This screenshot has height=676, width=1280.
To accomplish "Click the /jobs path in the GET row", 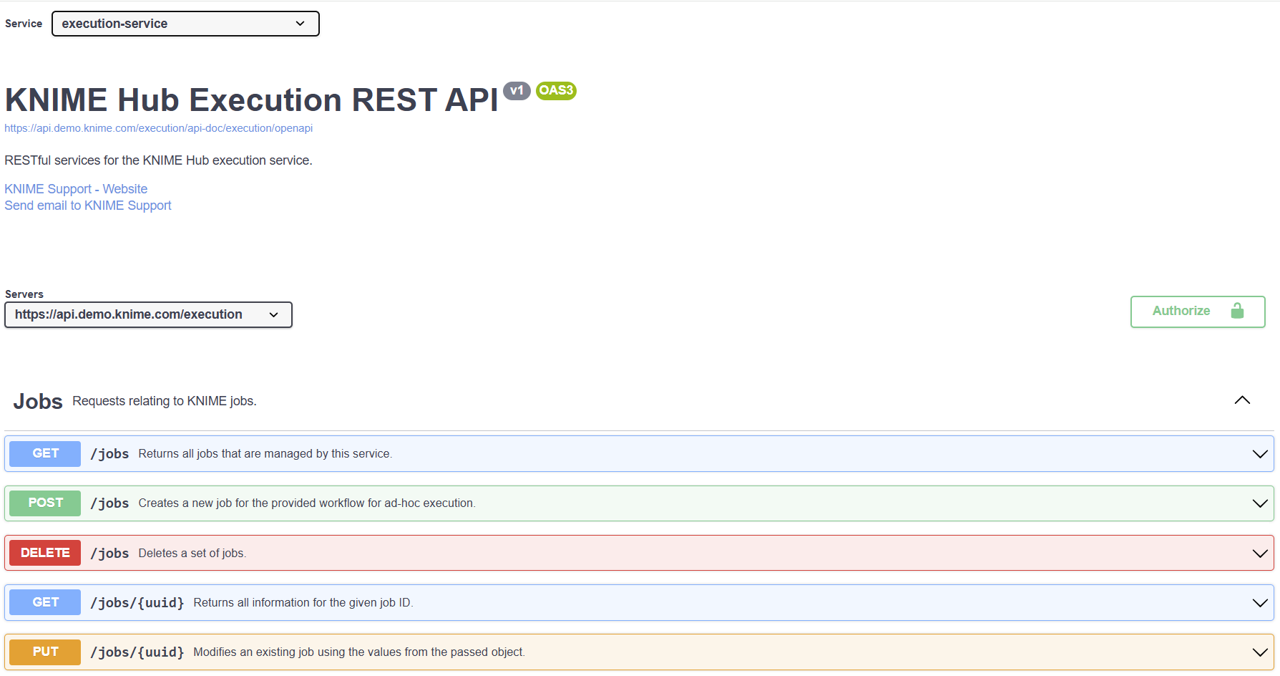I will coord(110,454).
